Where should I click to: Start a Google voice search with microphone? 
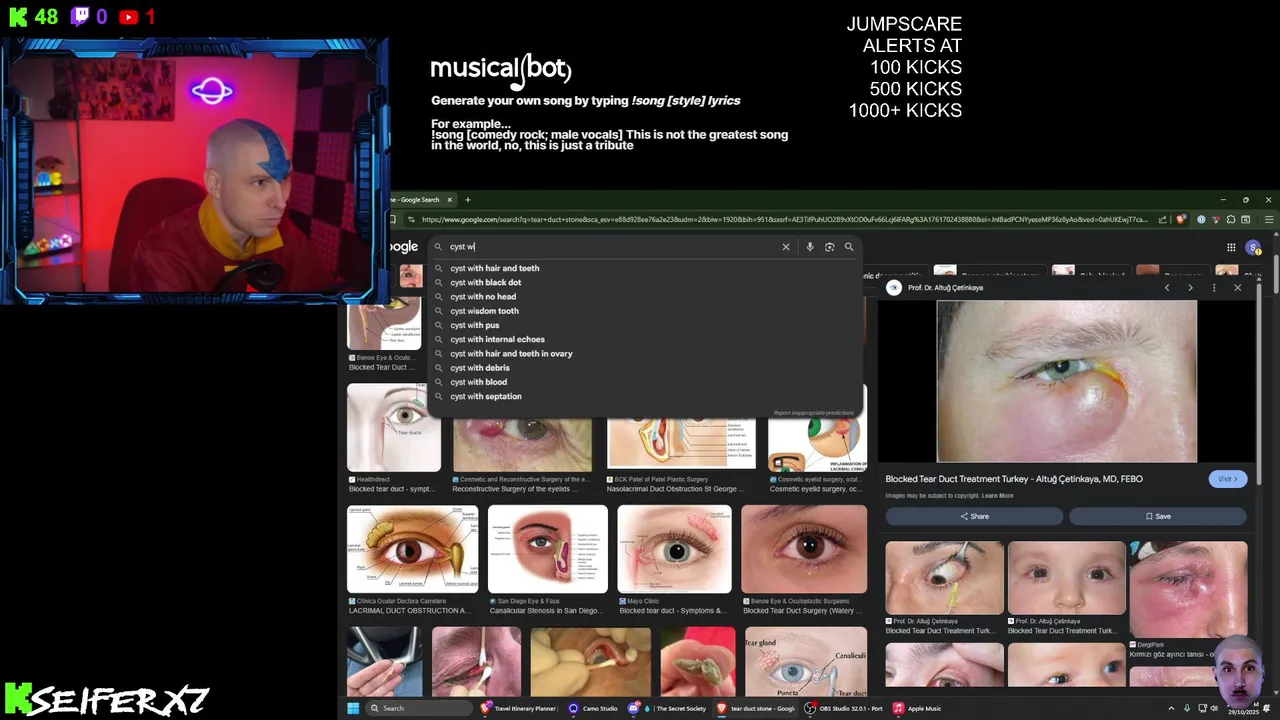pyautogui.click(x=810, y=247)
